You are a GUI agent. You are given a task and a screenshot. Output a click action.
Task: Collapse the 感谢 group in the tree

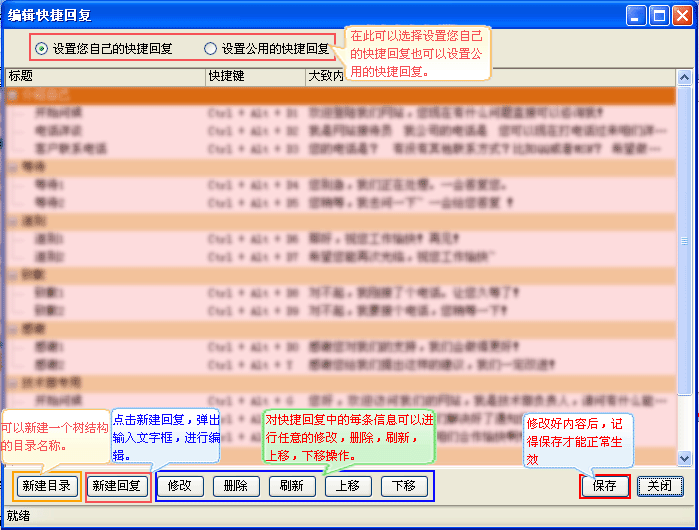point(13,329)
